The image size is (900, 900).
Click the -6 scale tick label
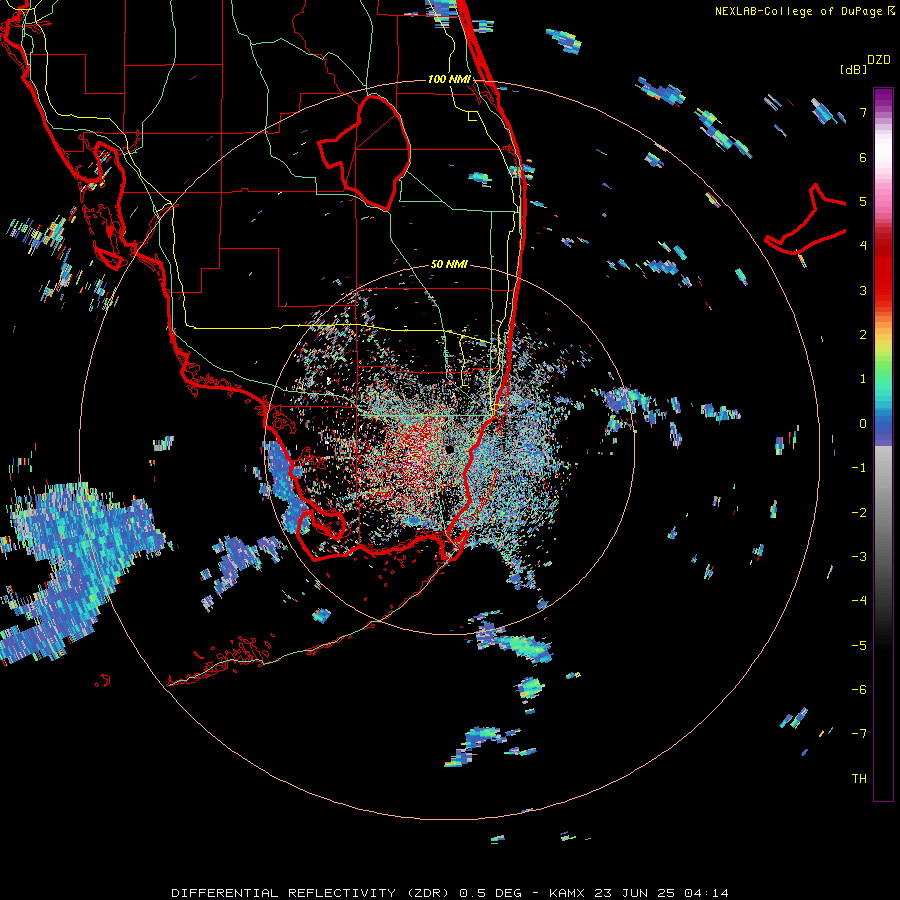[x=859, y=690]
